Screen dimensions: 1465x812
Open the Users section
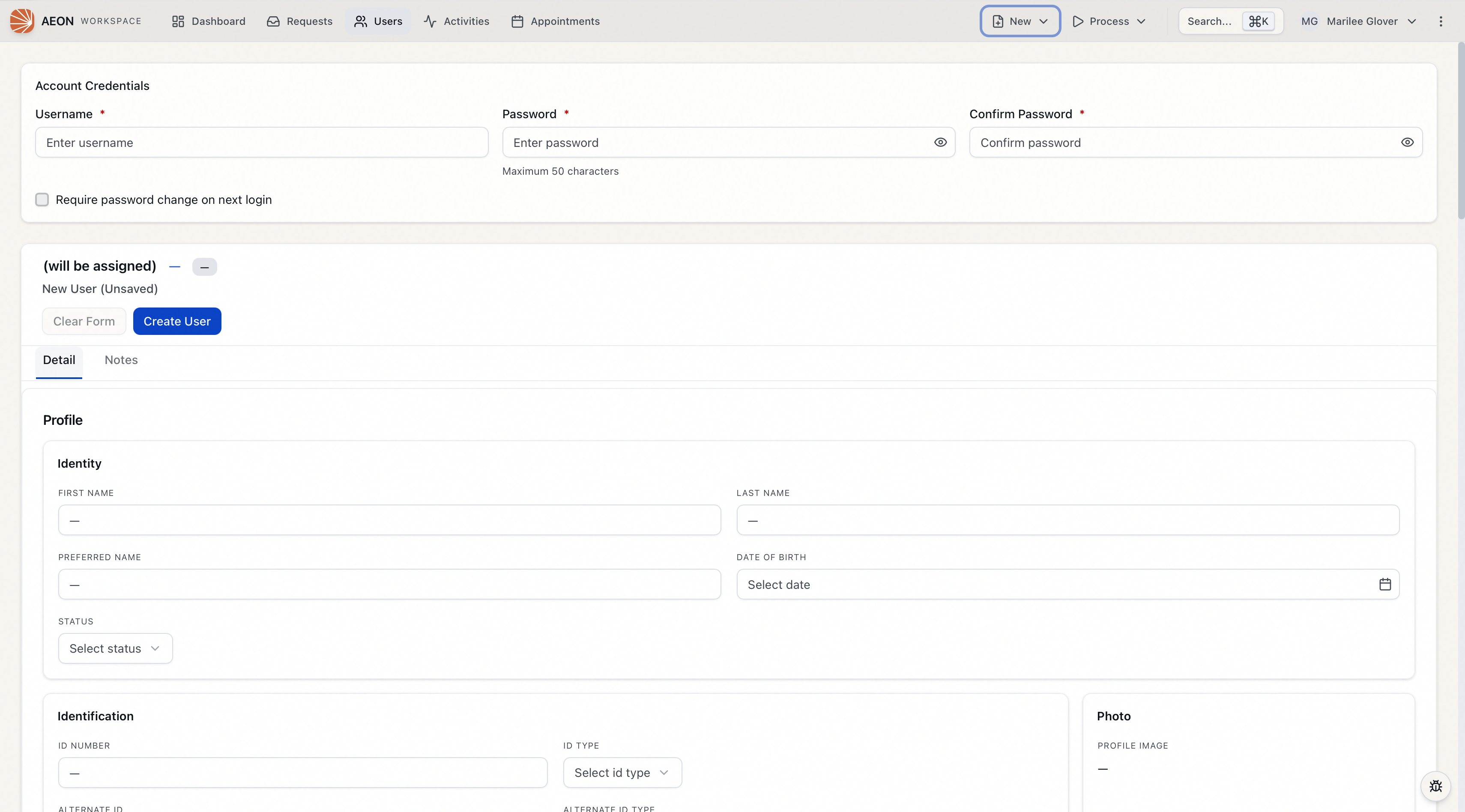378,21
